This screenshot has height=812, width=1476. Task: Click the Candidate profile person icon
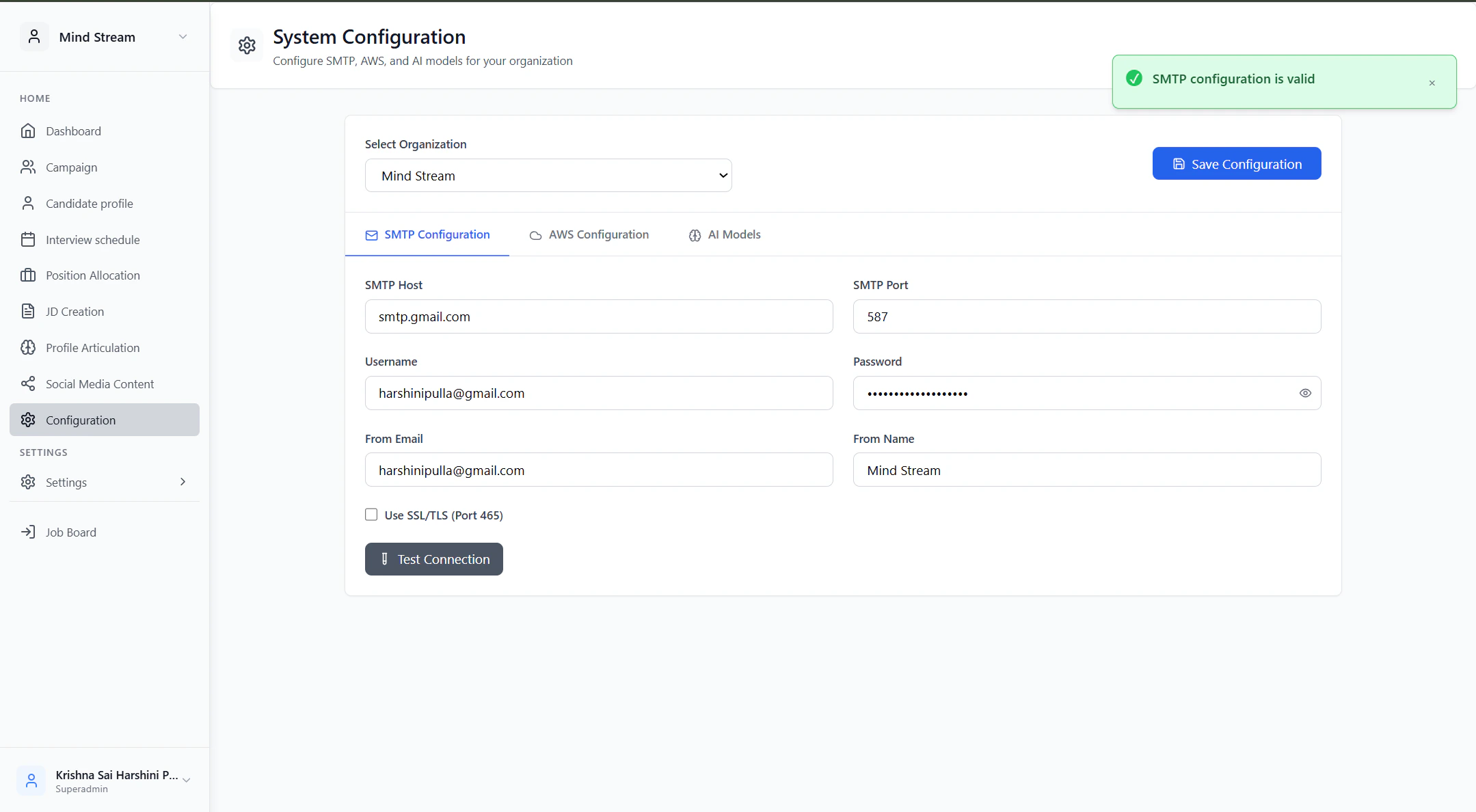28,204
